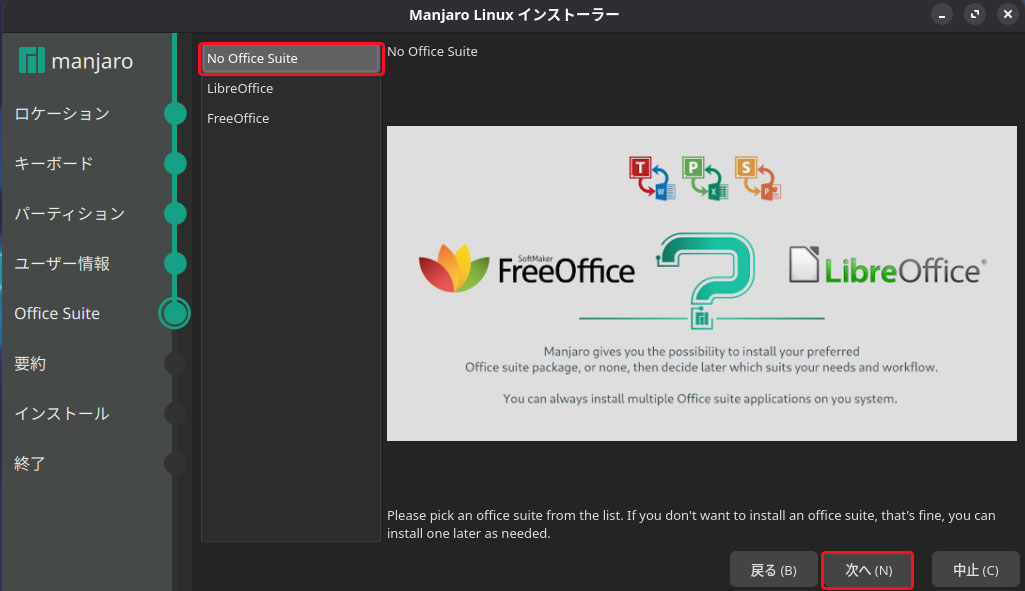Screen dimensions: 1025x591
Task: Click the No Office Suite description heading
Action: (x=432, y=52)
